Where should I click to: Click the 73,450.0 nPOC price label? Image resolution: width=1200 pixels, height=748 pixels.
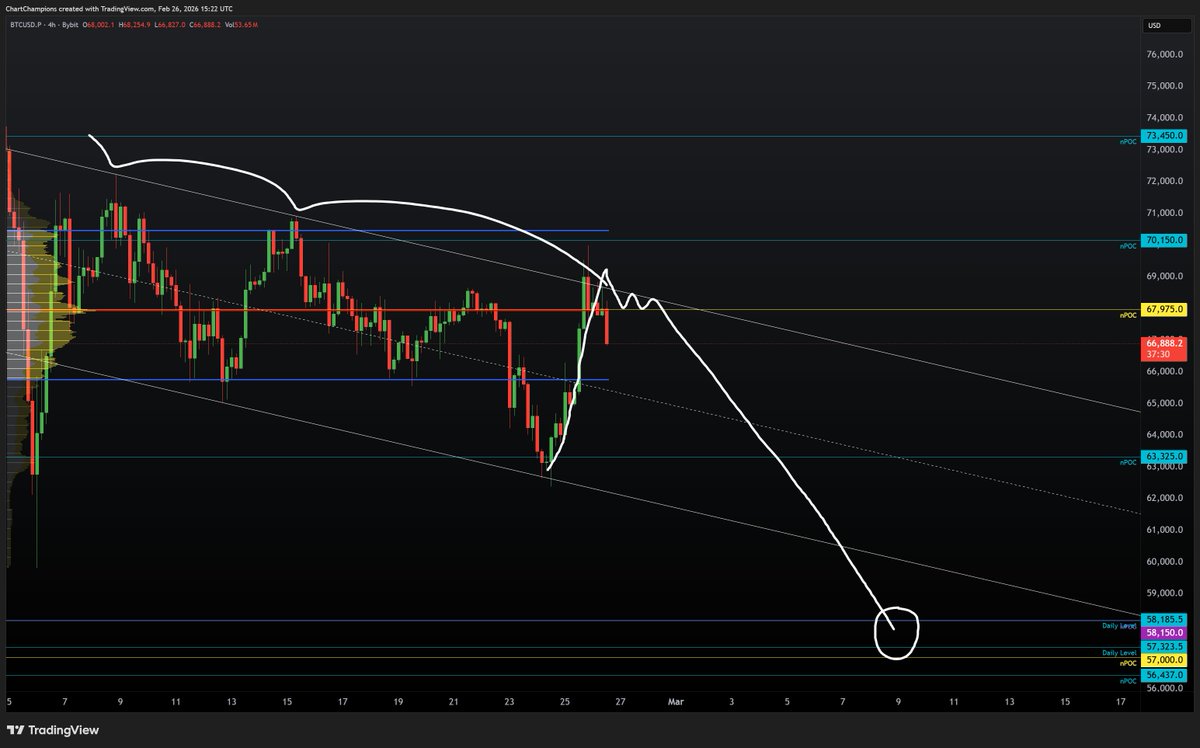[x=1165, y=136]
